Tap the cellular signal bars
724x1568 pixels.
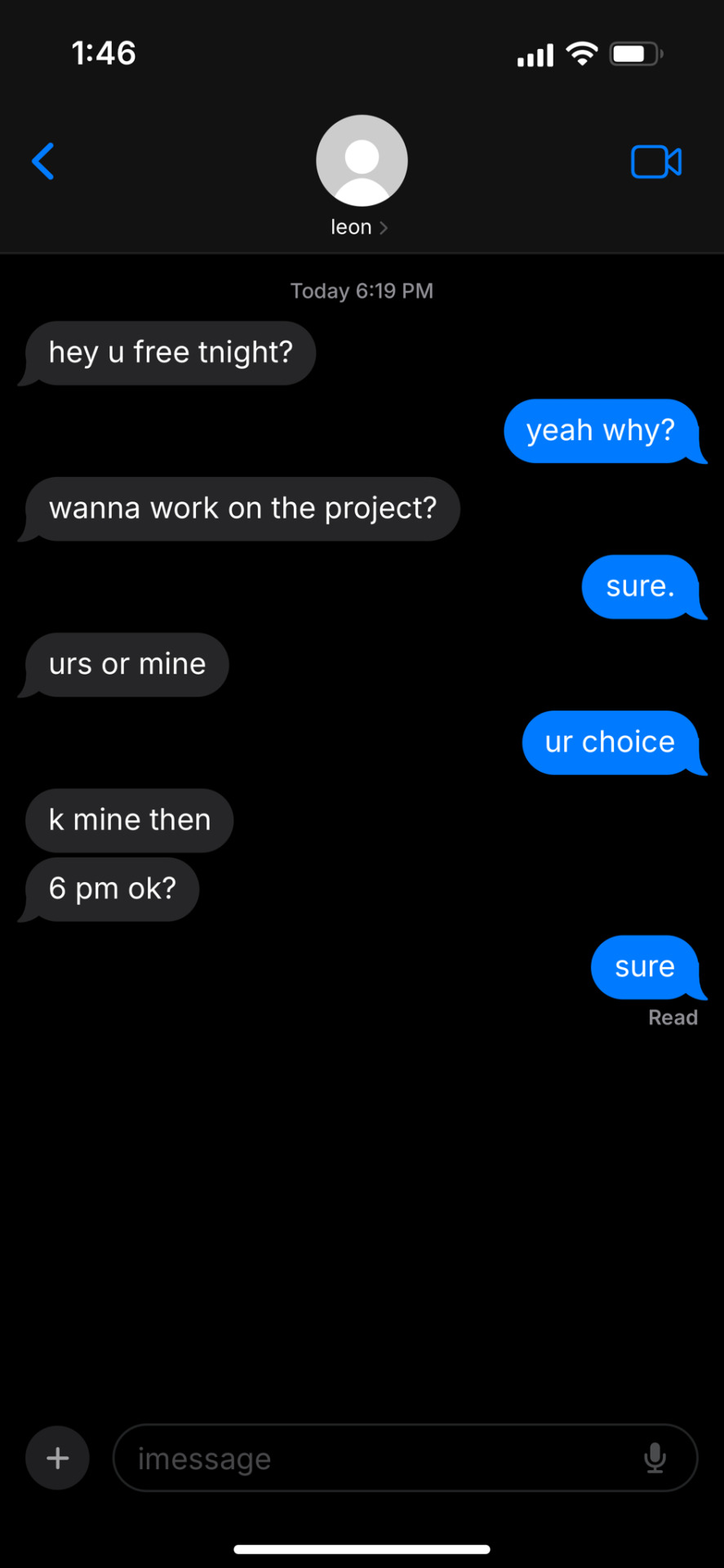[x=535, y=56]
